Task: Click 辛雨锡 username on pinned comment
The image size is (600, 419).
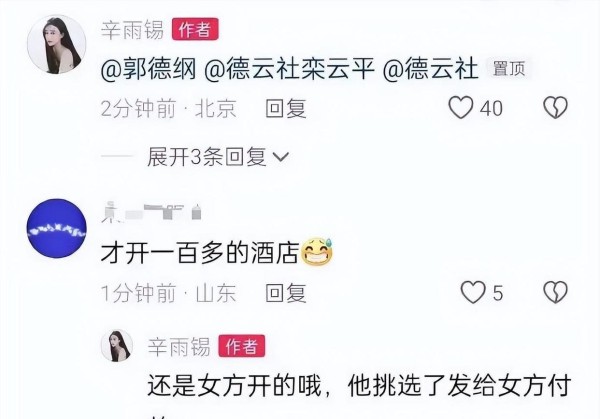Action: tap(132, 29)
